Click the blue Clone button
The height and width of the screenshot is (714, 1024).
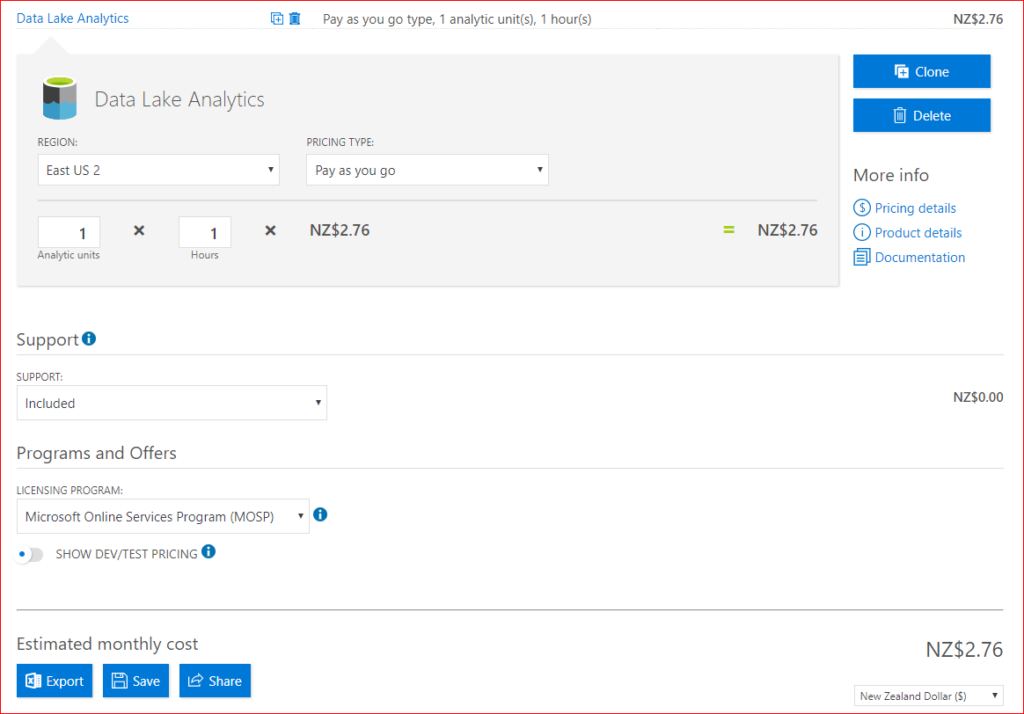(x=921, y=71)
